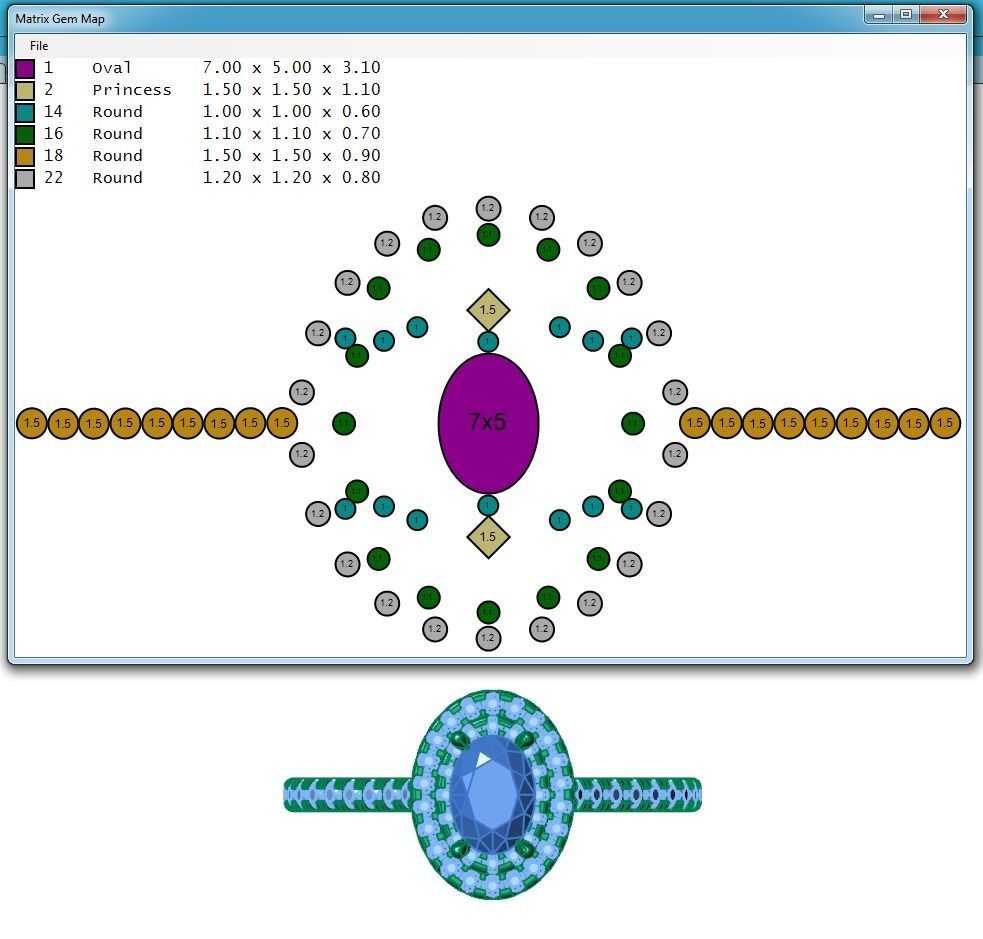
Task: Select the top 1.5 princess diamond gem
Action: [x=488, y=310]
